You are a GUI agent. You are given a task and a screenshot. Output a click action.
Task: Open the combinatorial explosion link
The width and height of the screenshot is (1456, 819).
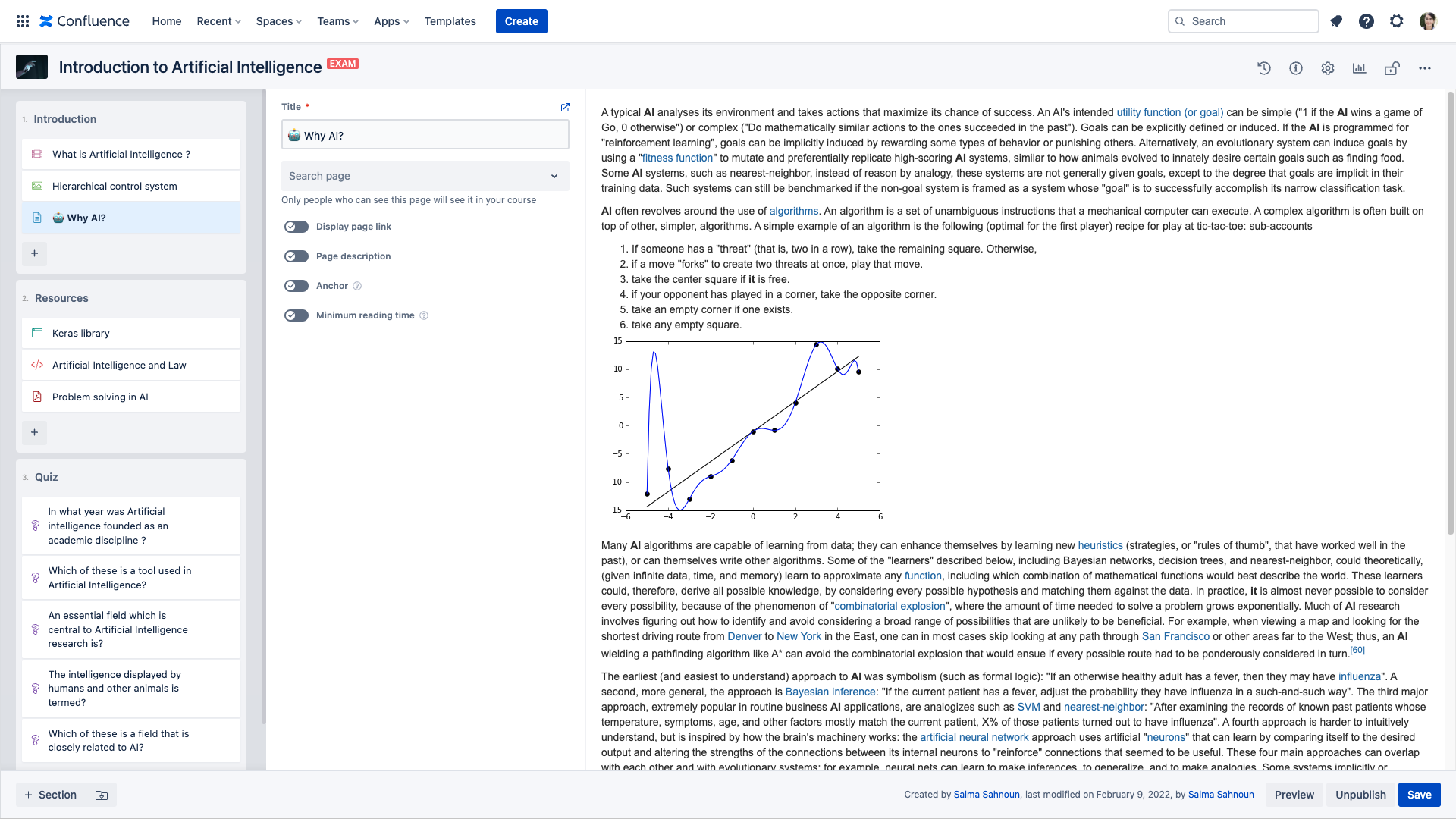[890, 606]
